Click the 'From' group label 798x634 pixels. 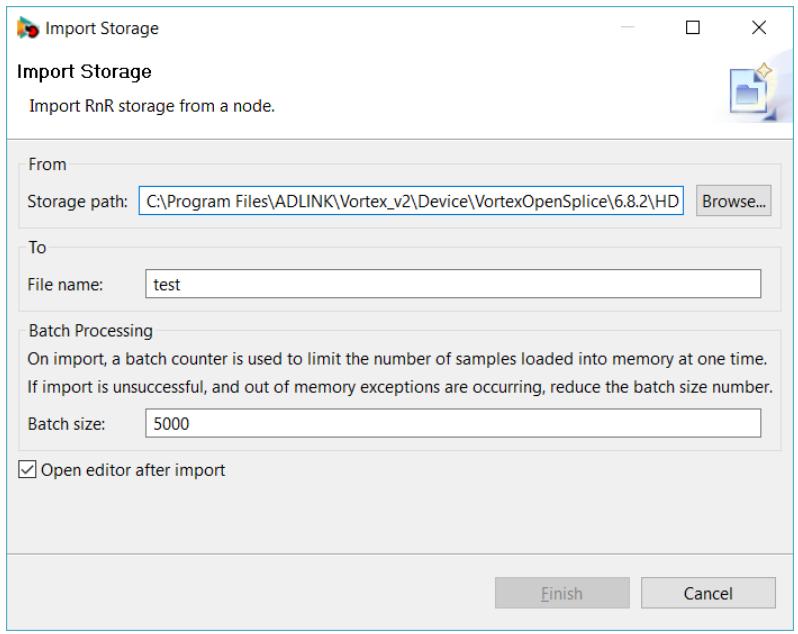pos(47,164)
